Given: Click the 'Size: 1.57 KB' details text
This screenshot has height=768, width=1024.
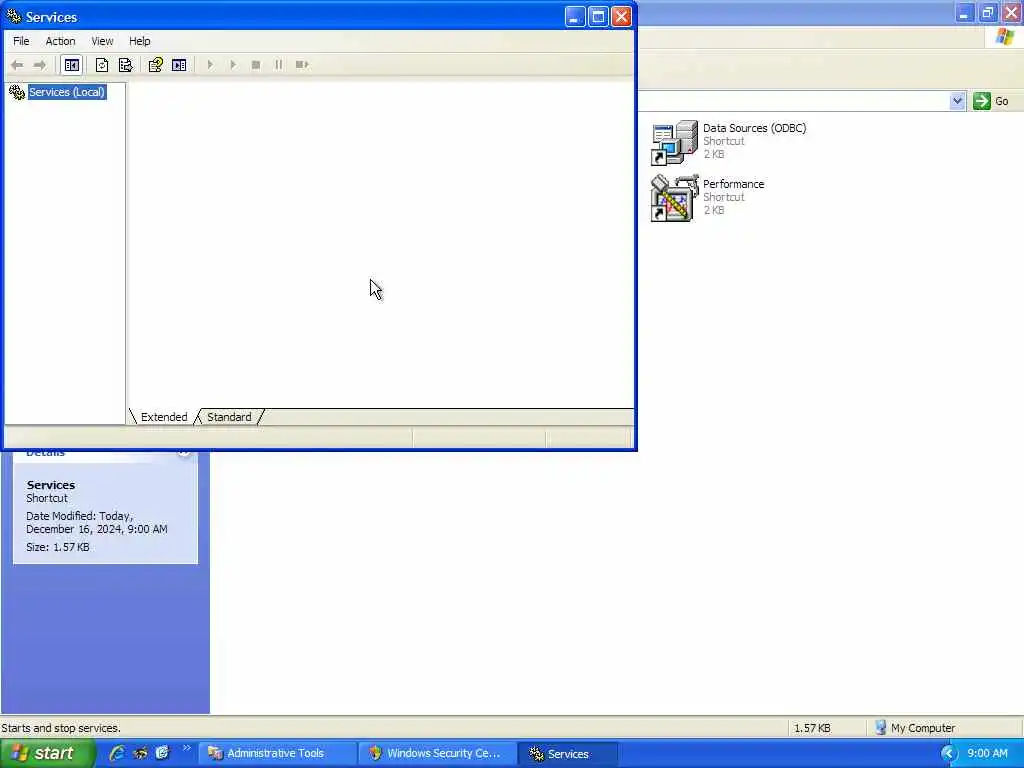Looking at the screenshot, I should pos(57,547).
